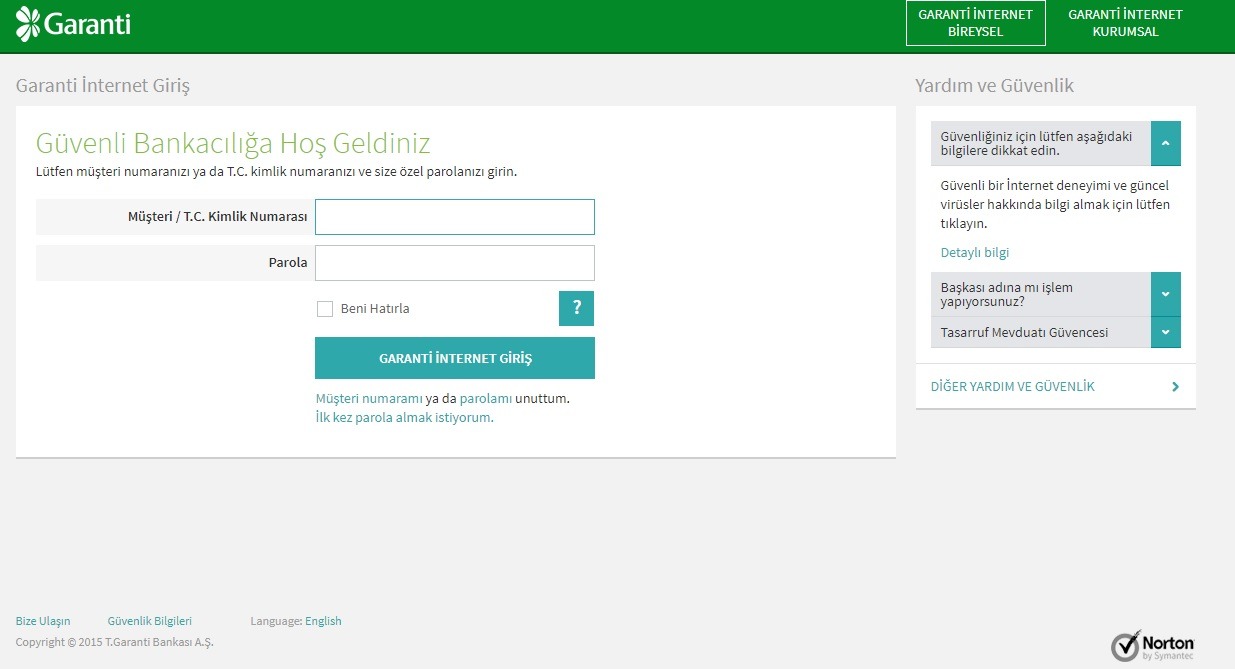Expand Başkası adına mı işlem yapıyorsunuz section
The height and width of the screenshot is (669, 1235).
tap(1166, 294)
